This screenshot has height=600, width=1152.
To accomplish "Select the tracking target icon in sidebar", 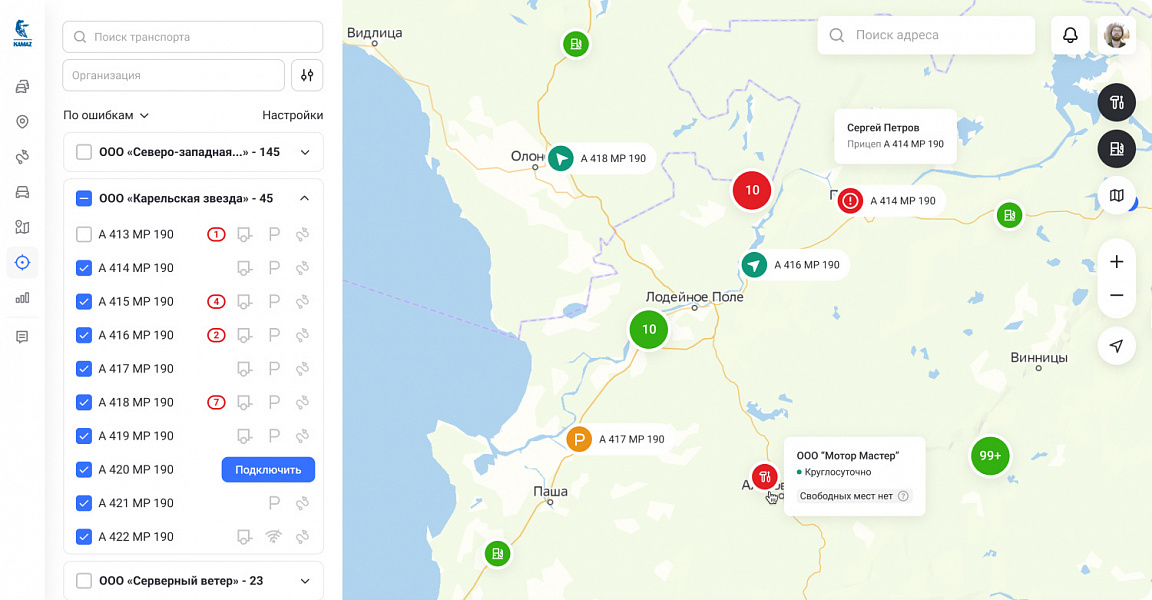I will coord(22,262).
